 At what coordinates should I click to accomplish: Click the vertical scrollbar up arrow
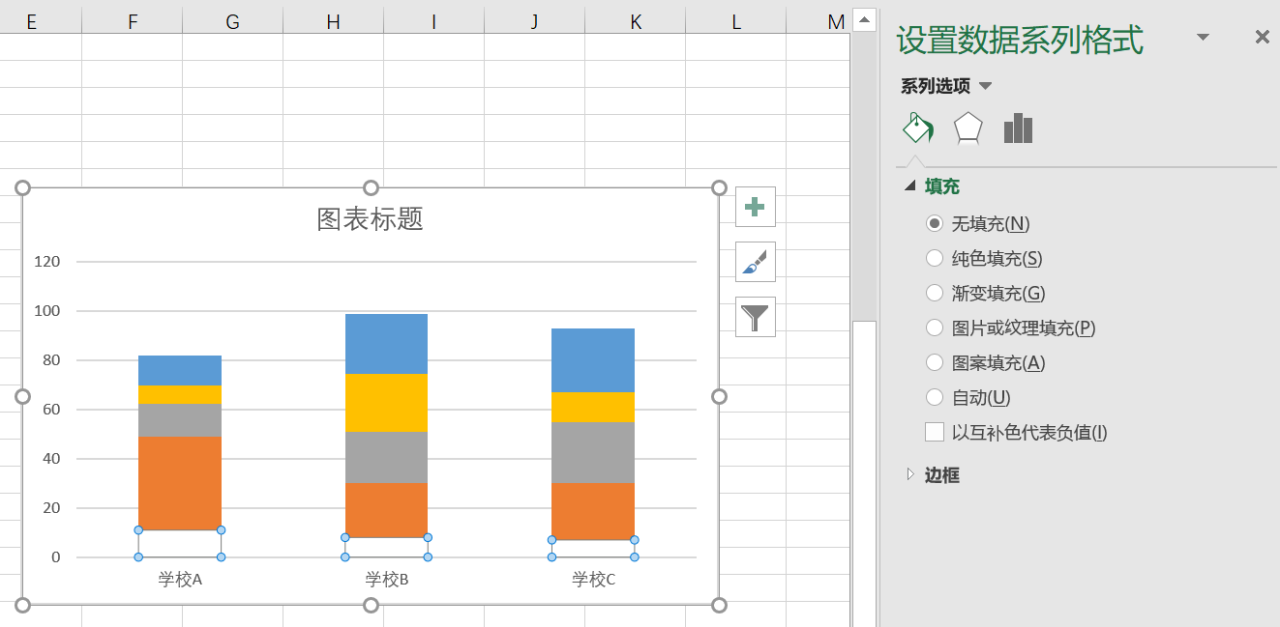tap(864, 19)
